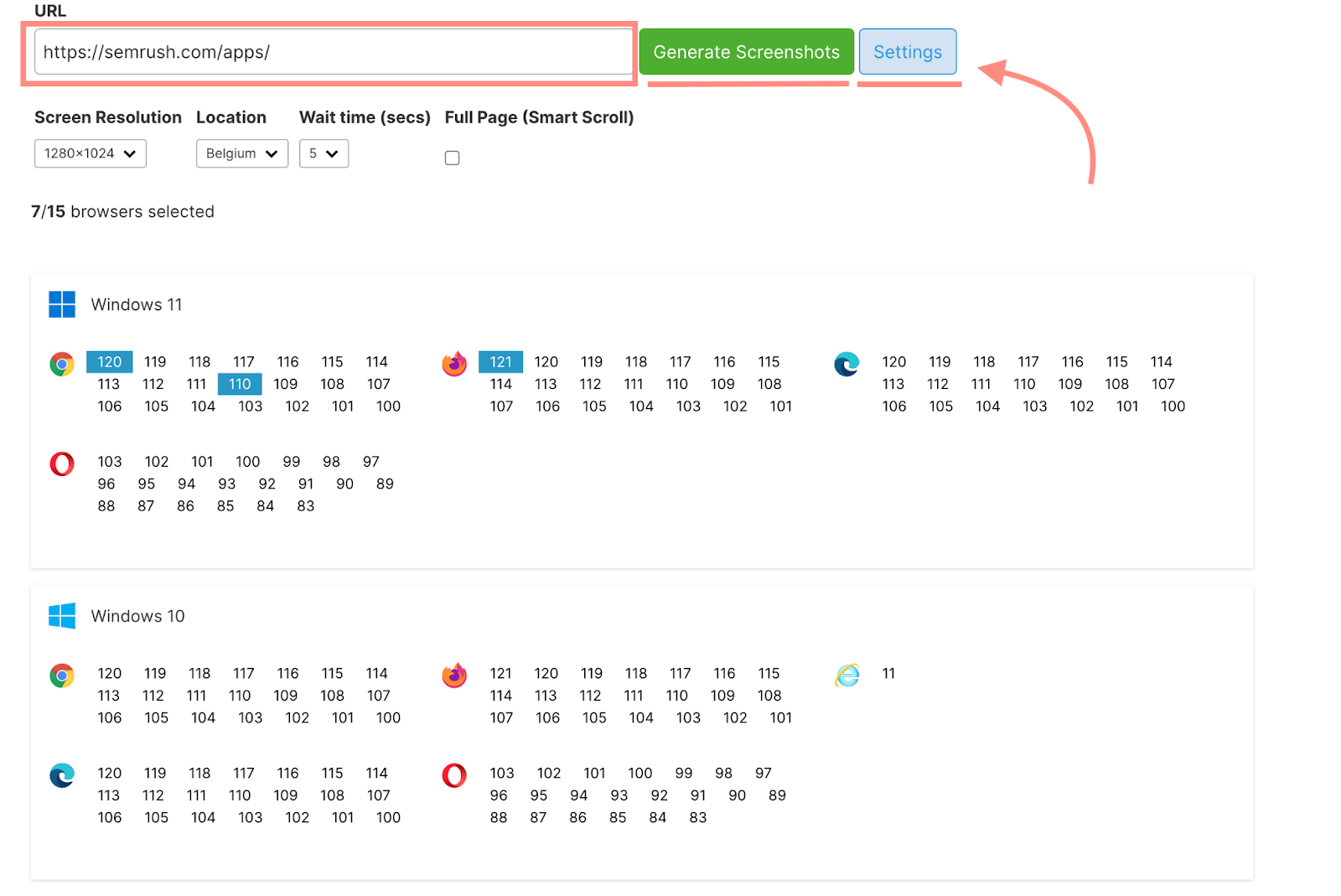Click the URL input field
This screenshot has height=896, width=1341.
point(333,52)
